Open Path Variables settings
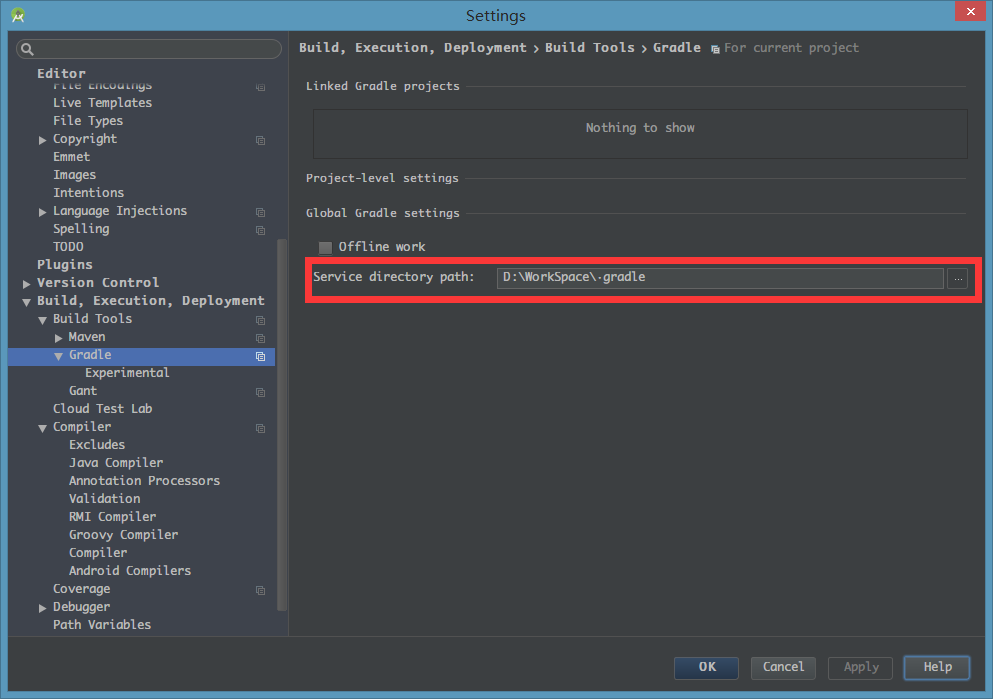Viewport: 993px width, 699px height. (x=102, y=625)
